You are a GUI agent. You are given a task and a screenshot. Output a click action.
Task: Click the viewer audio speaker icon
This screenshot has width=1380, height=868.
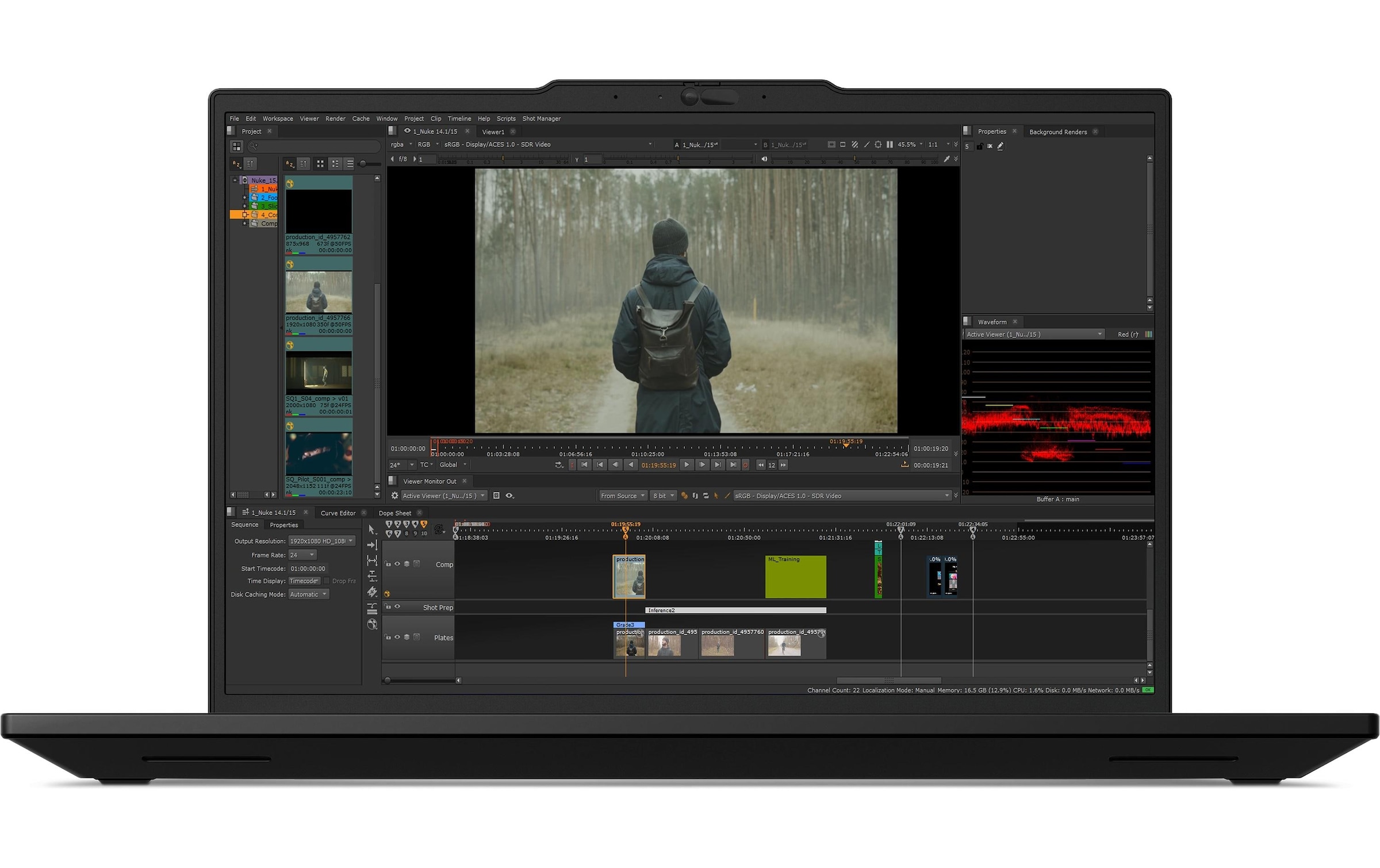click(764, 159)
